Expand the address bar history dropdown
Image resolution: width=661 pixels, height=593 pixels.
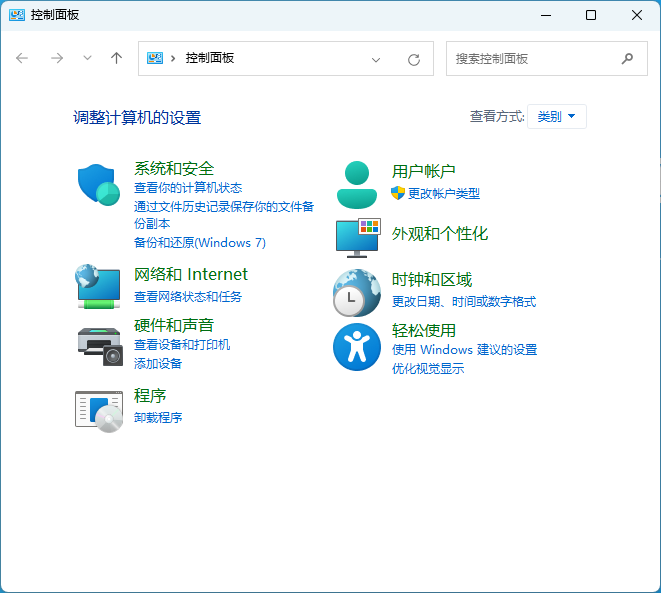tap(376, 59)
